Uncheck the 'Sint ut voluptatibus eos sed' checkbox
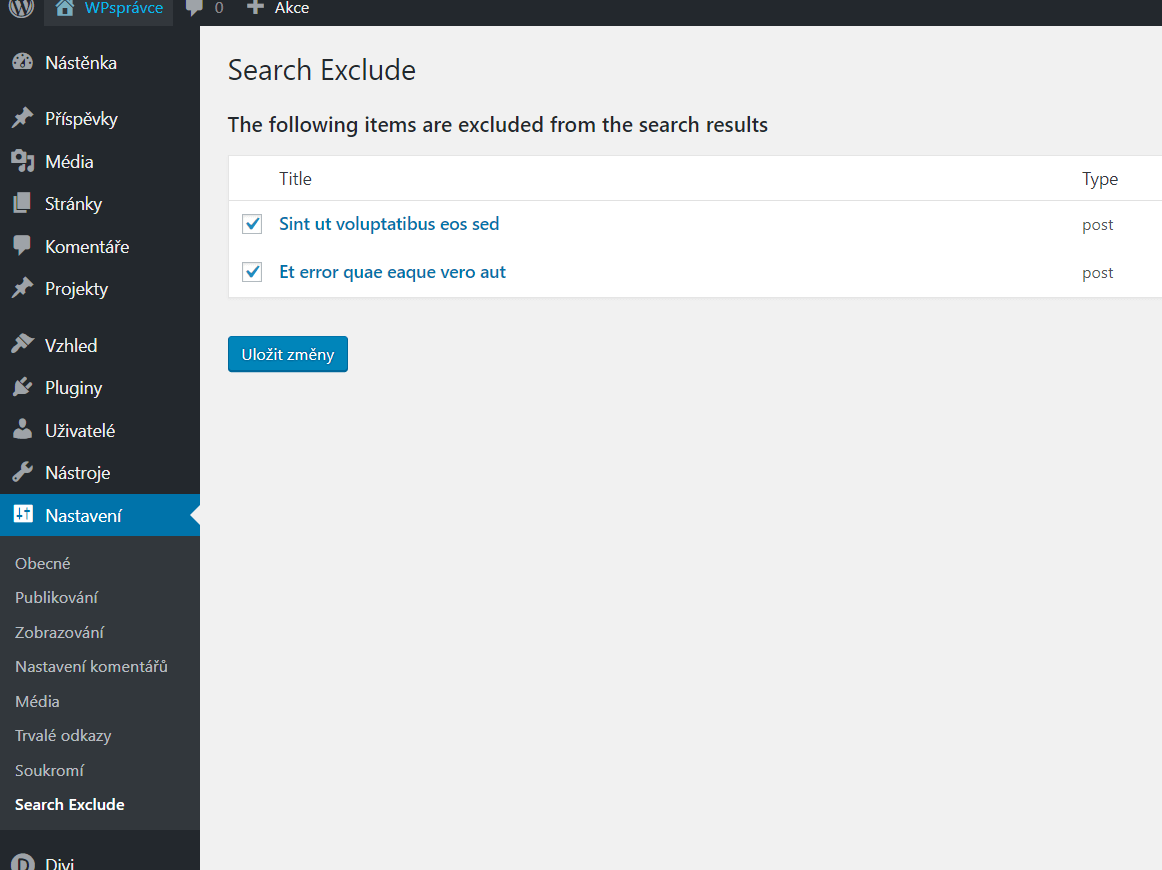The width and height of the screenshot is (1162, 870). 252,224
